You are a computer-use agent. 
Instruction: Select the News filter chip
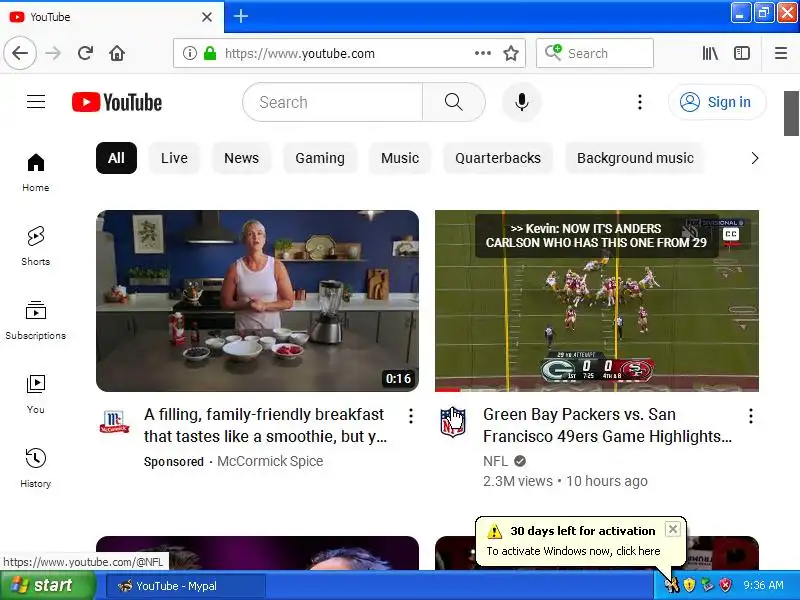(x=241, y=158)
